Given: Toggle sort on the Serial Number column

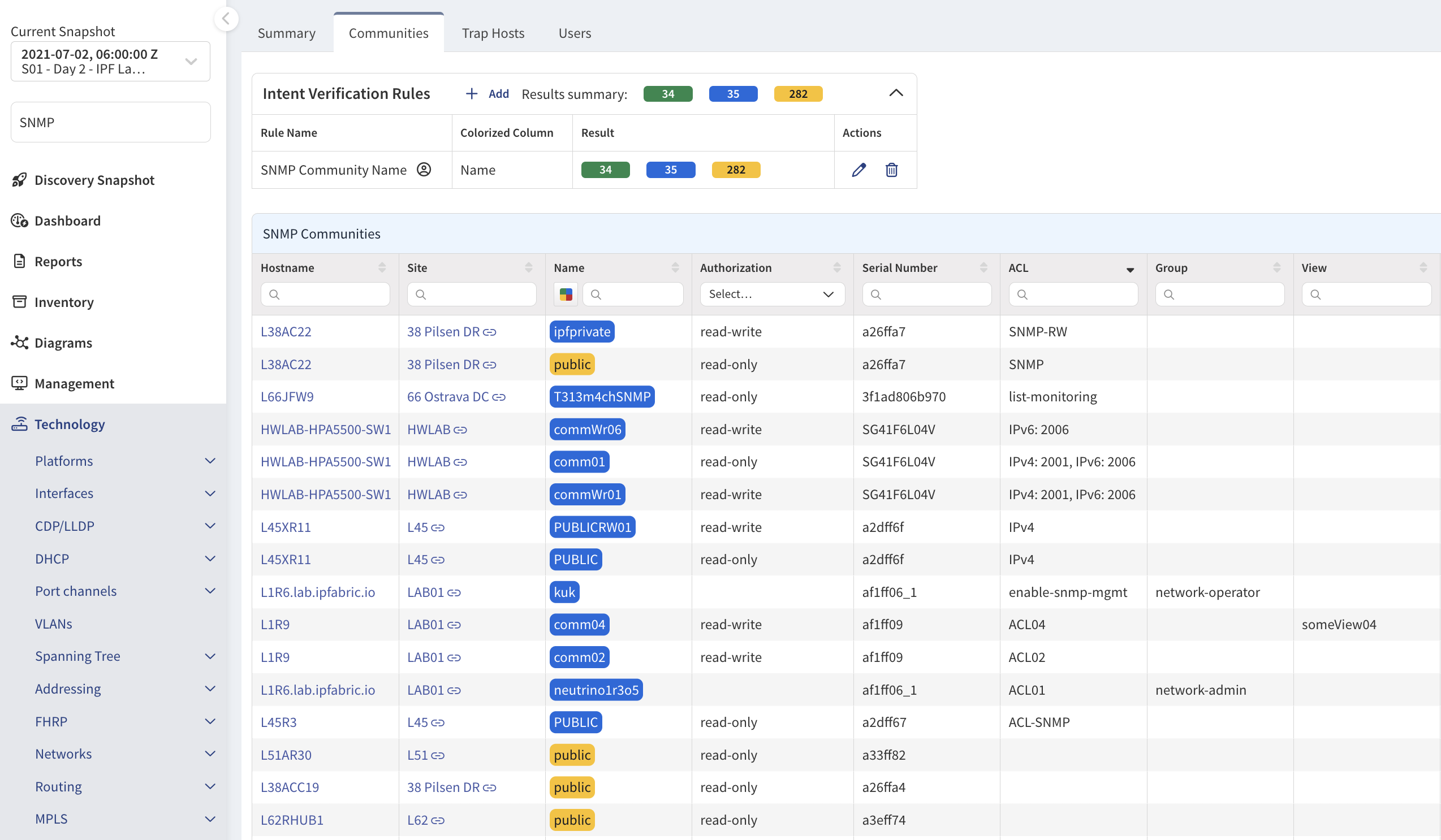Looking at the screenshot, I should click(x=983, y=267).
